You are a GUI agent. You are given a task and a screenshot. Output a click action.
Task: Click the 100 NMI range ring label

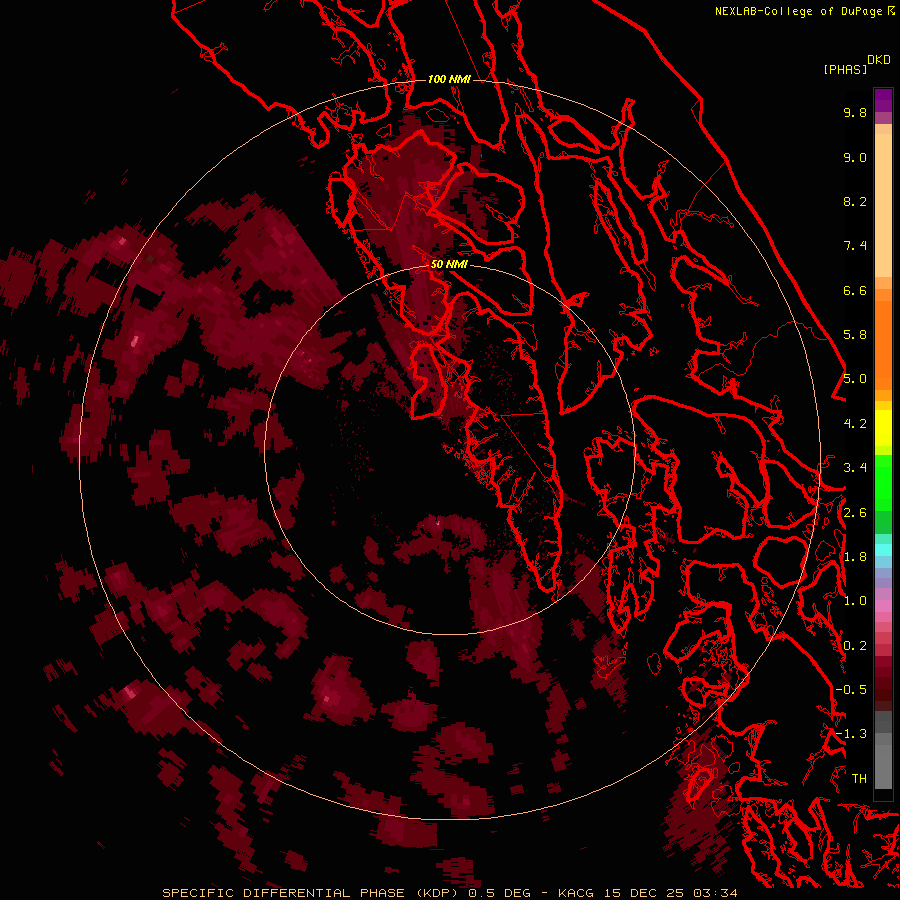[449, 79]
